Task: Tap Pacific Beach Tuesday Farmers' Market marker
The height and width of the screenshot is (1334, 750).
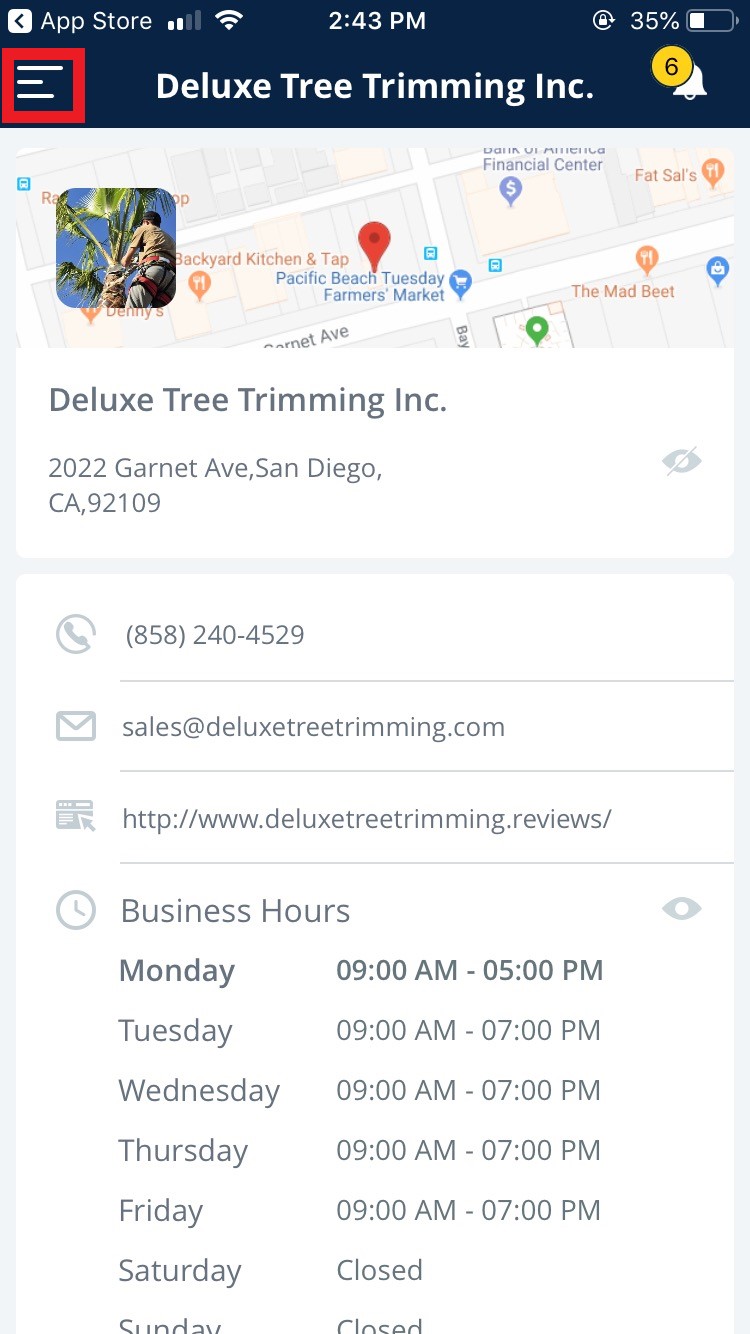Action: [459, 284]
